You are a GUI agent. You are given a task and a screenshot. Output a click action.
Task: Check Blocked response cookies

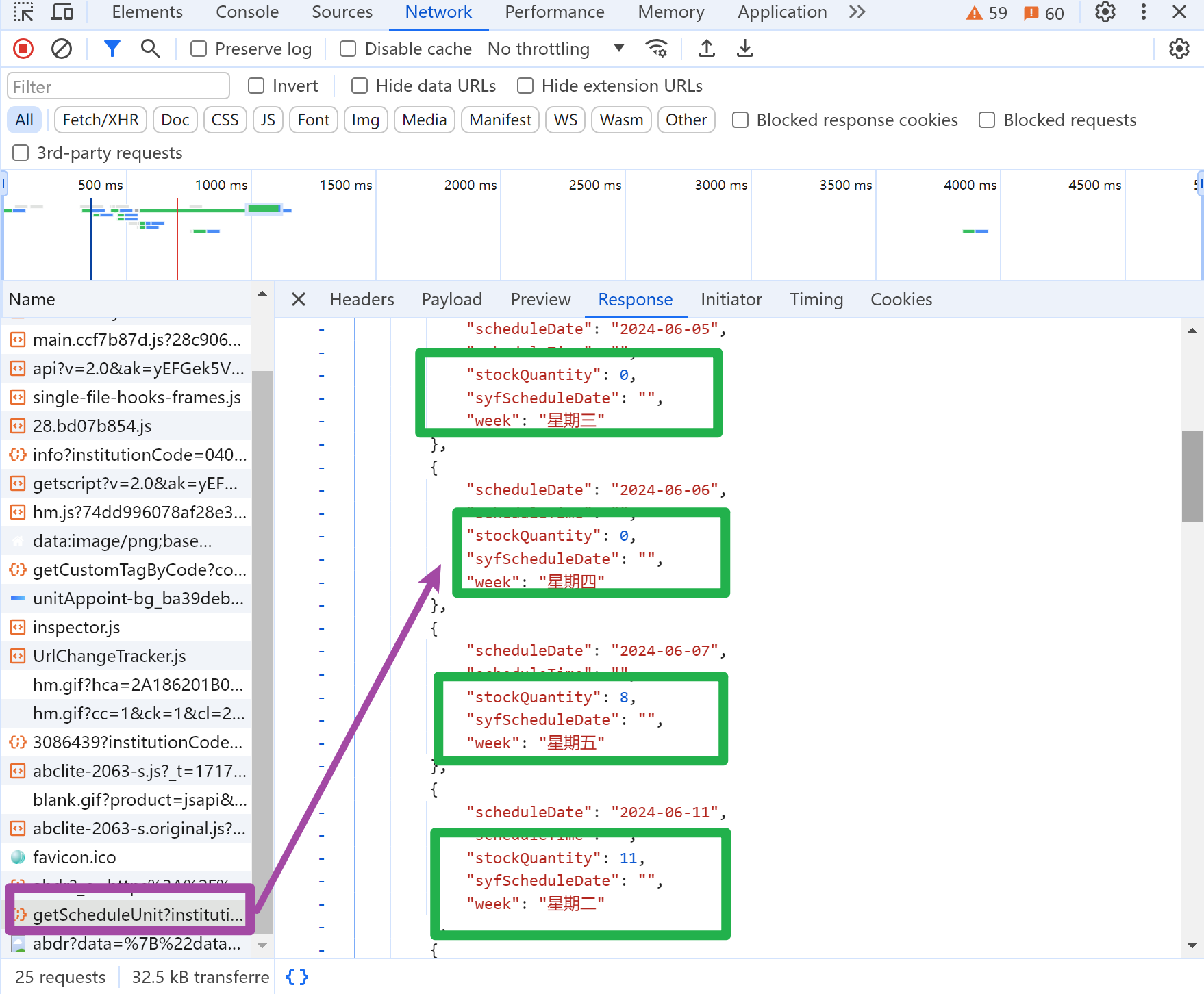[x=740, y=120]
